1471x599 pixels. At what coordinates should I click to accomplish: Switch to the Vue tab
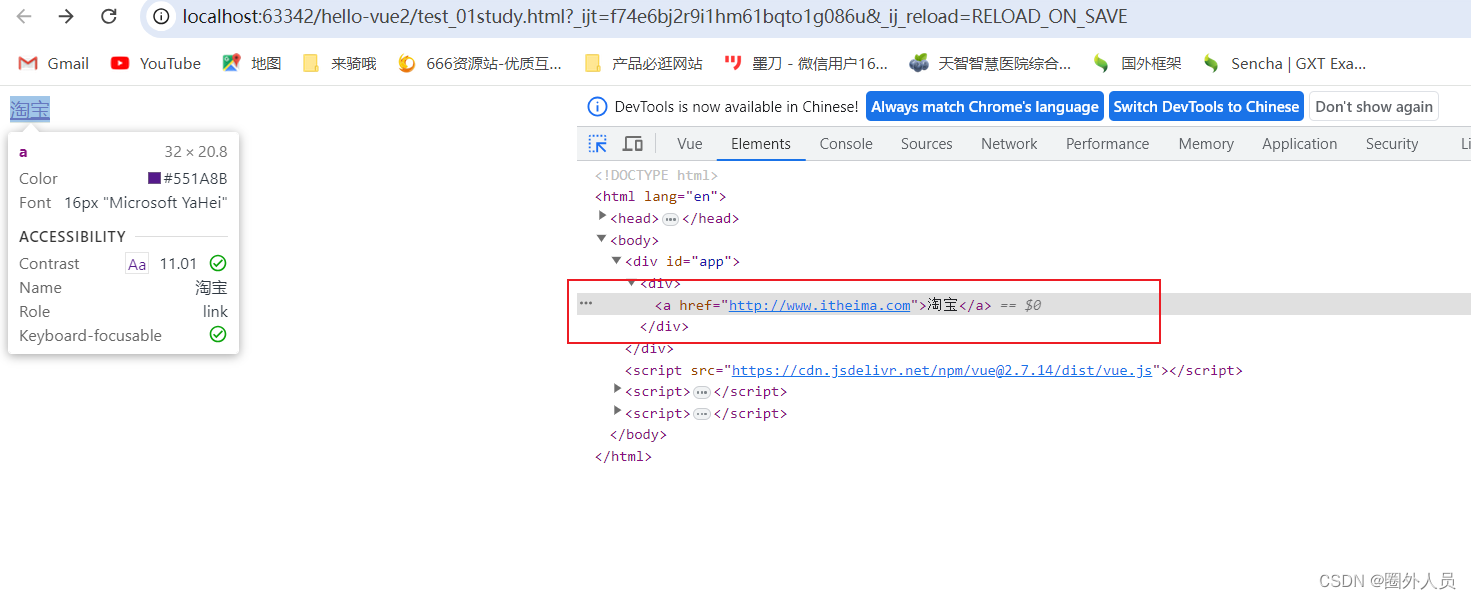[x=690, y=144]
